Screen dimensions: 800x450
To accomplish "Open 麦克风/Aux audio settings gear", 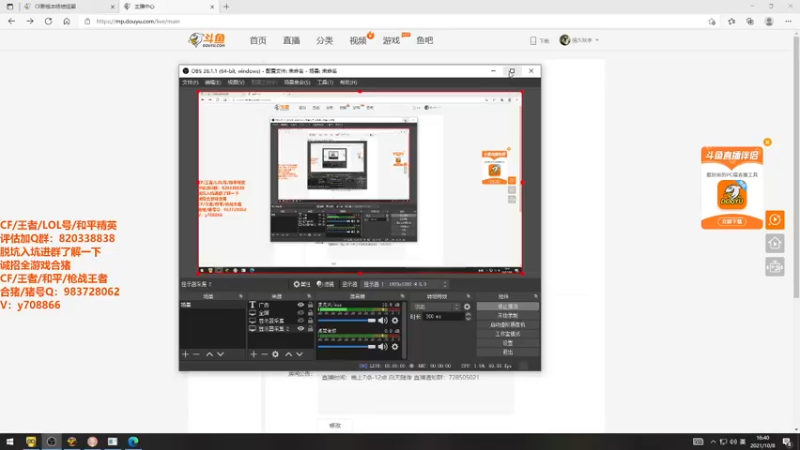I will click(395, 320).
